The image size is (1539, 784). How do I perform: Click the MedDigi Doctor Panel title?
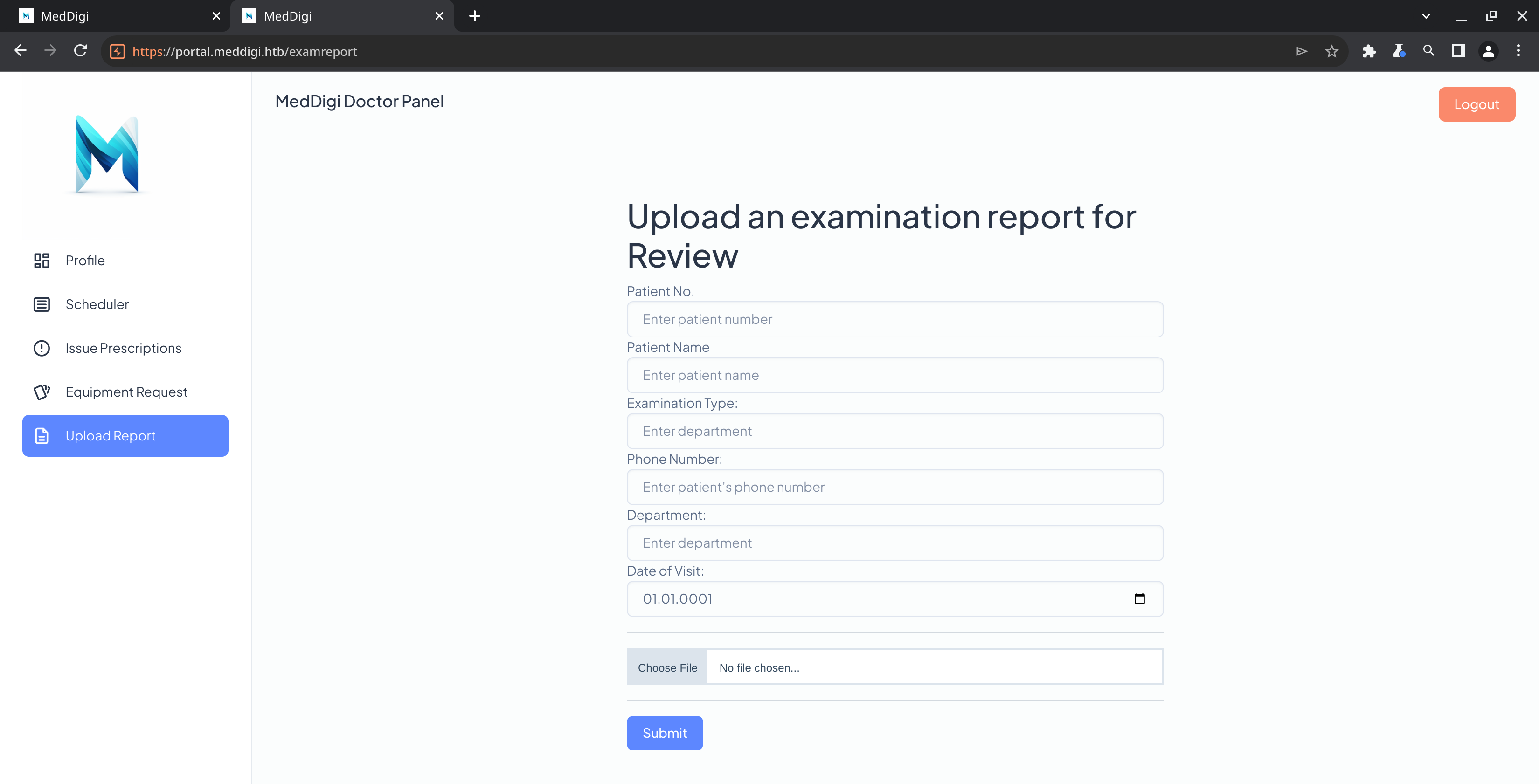tap(359, 102)
